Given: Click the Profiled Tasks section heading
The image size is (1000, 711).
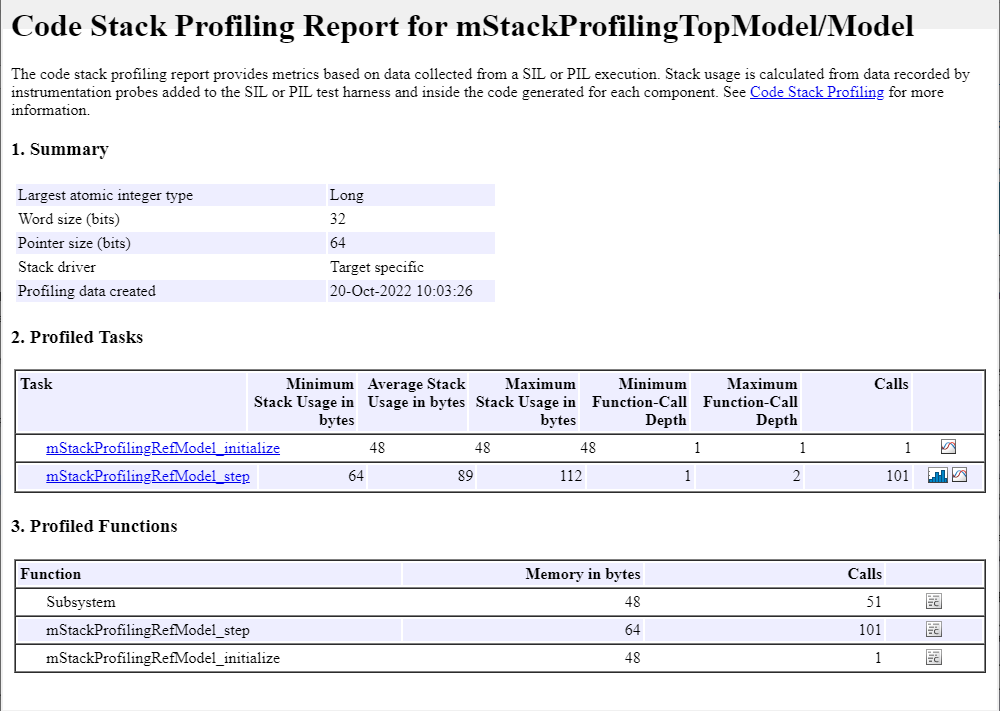Looking at the screenshot, I should (77, 338).
